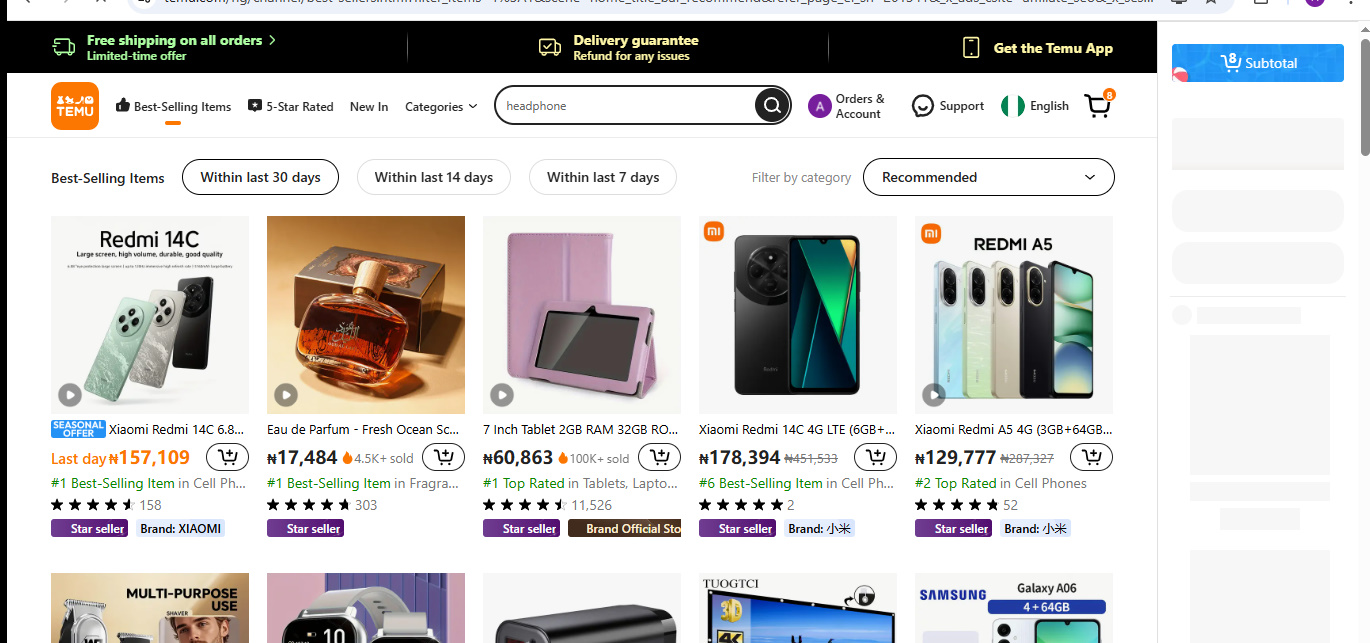Image resolution: width=1370 pixels, height=643 pixels.
Task: Click the ₦129,777 price
Action: click(955, 458)
